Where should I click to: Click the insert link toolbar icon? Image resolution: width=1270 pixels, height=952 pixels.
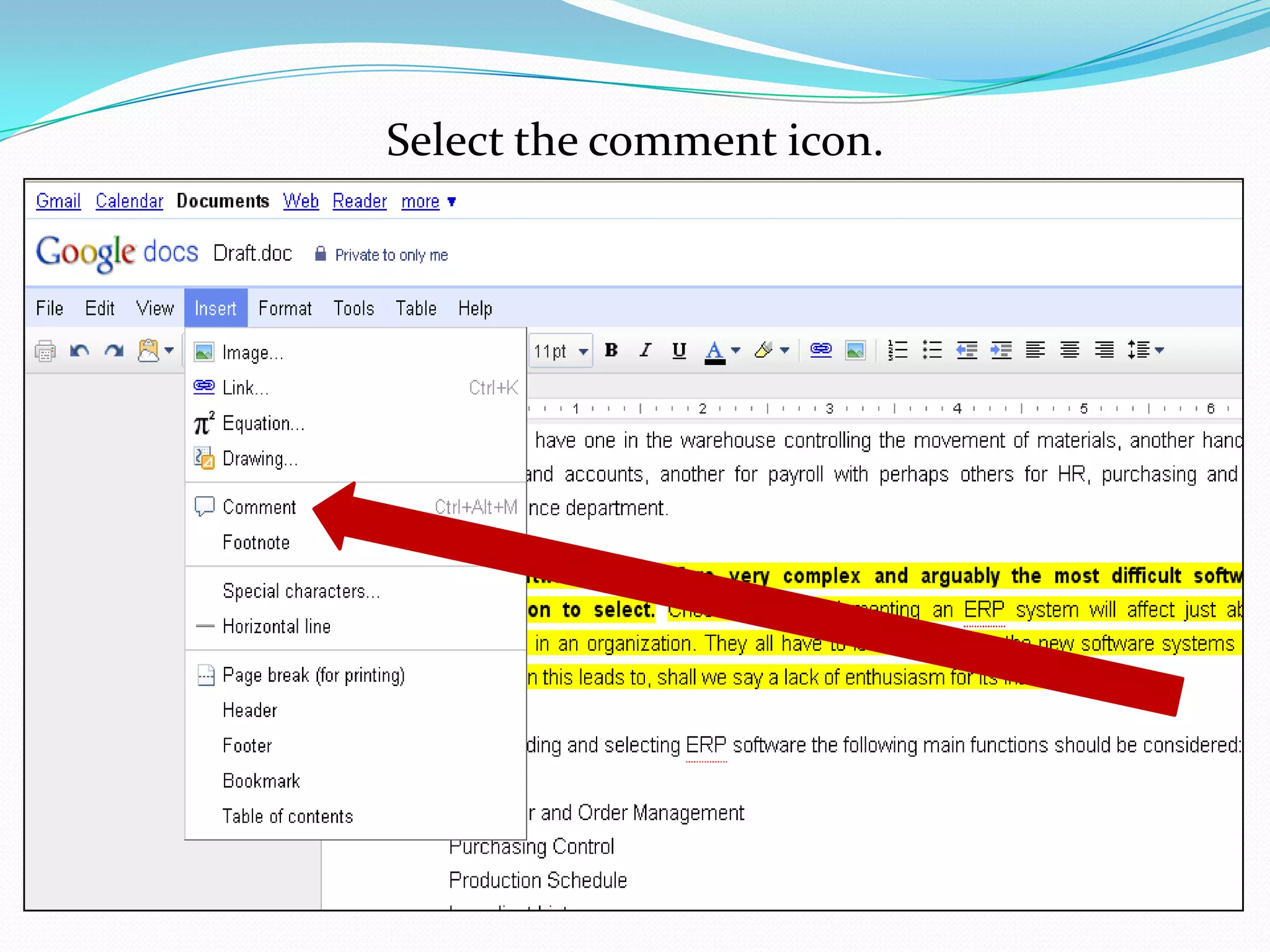[x=821, y=350]
